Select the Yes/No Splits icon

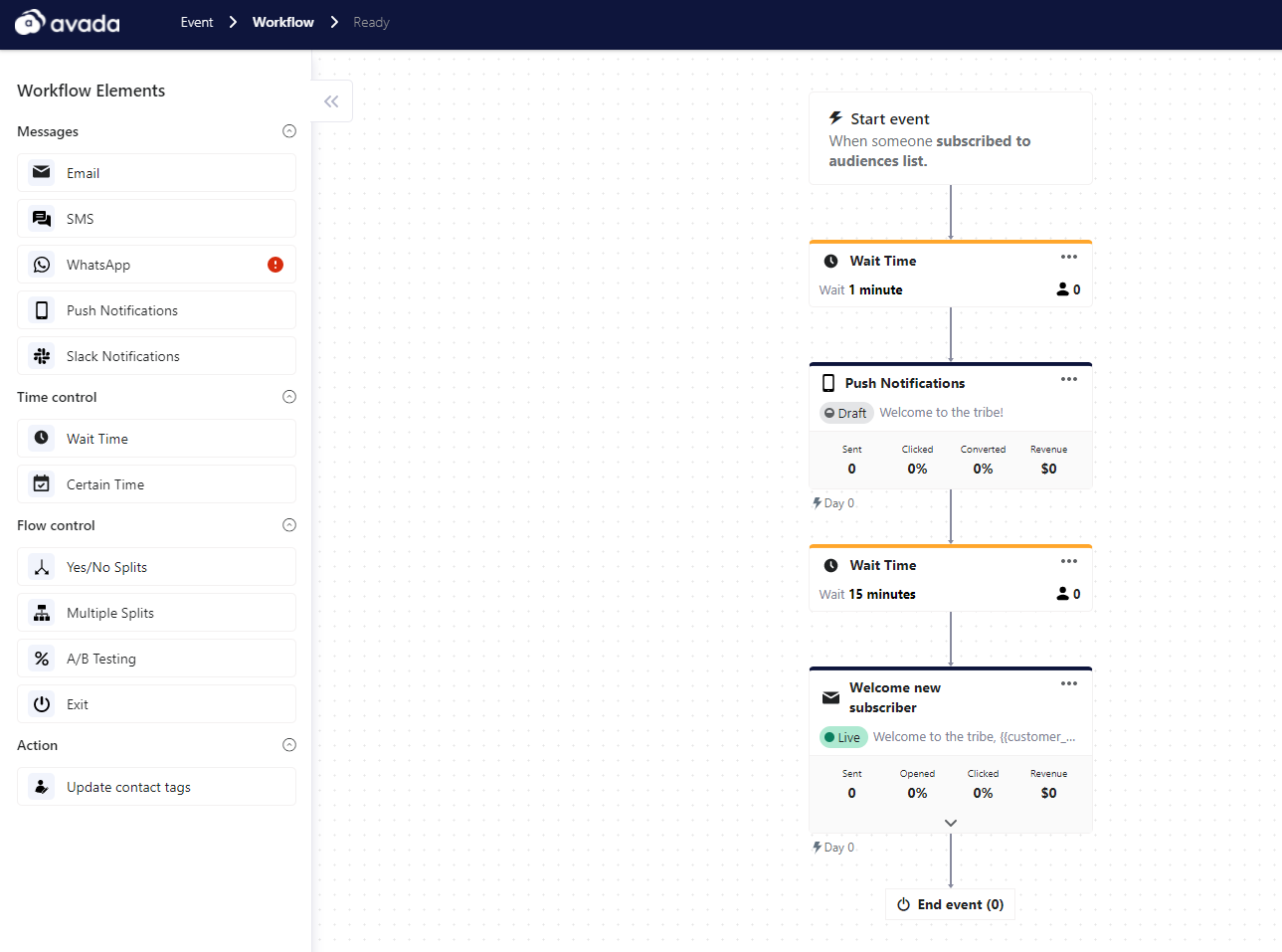tap(42, 567)
